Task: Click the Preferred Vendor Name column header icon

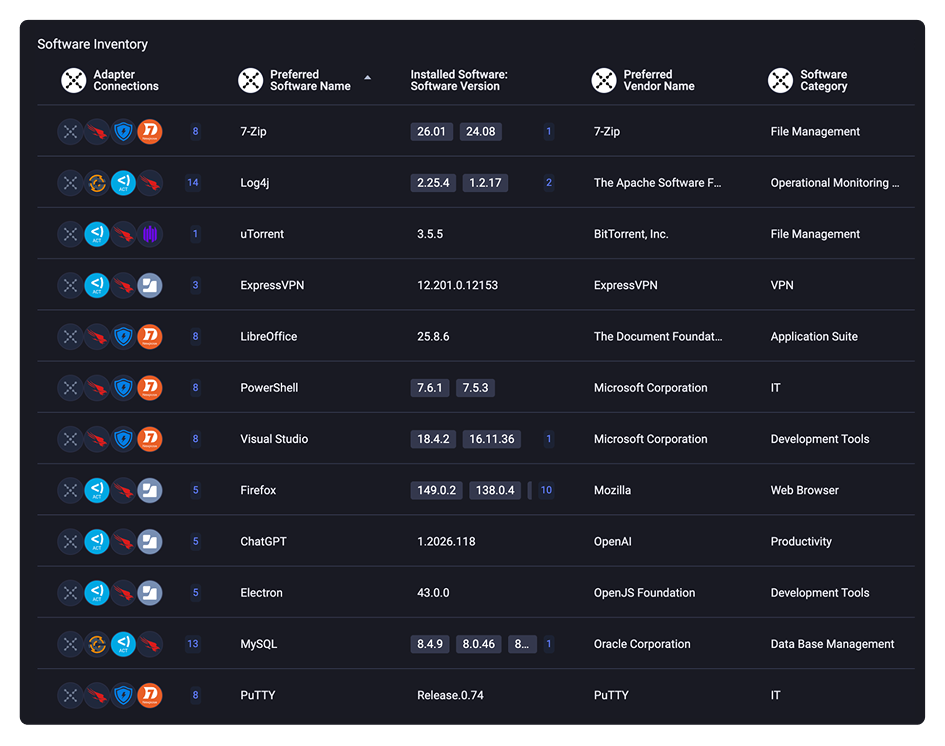Action: click(604, 80)
